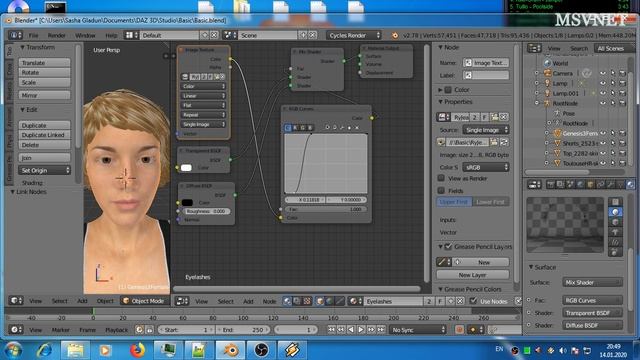Image resolution: width=640 pixels, height=360 pixels.
Task: Click the white Transparent BSDF color swatch
Action: coord(186,168)
